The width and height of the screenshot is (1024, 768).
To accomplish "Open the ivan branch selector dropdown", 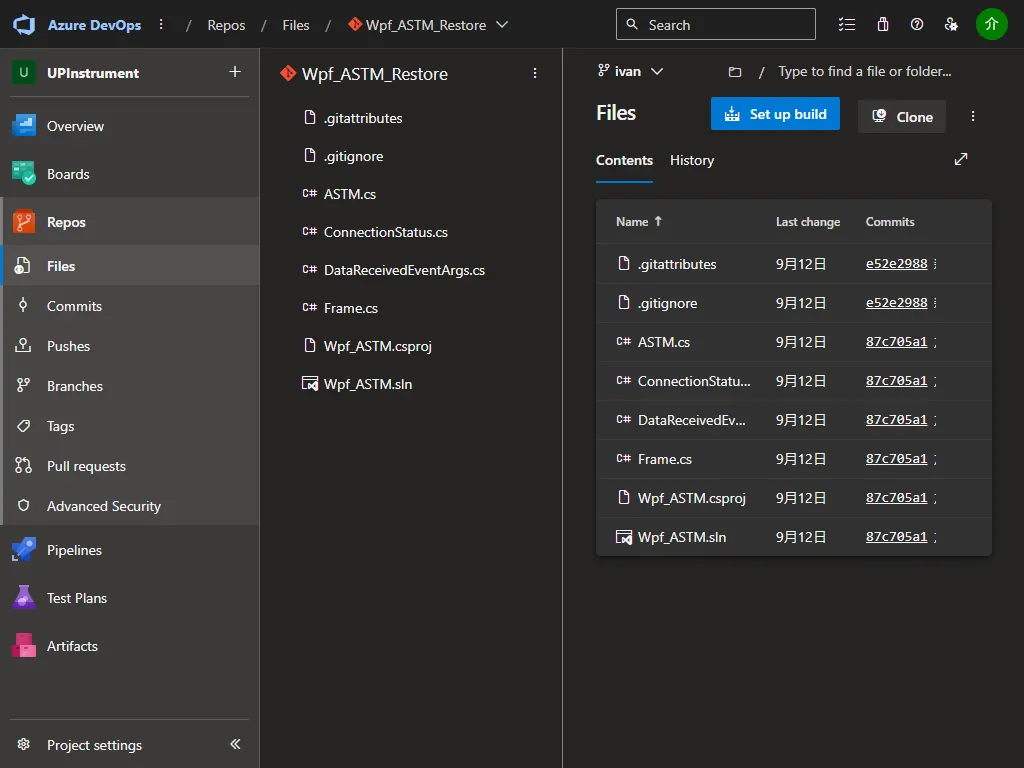I will (630, 71).
